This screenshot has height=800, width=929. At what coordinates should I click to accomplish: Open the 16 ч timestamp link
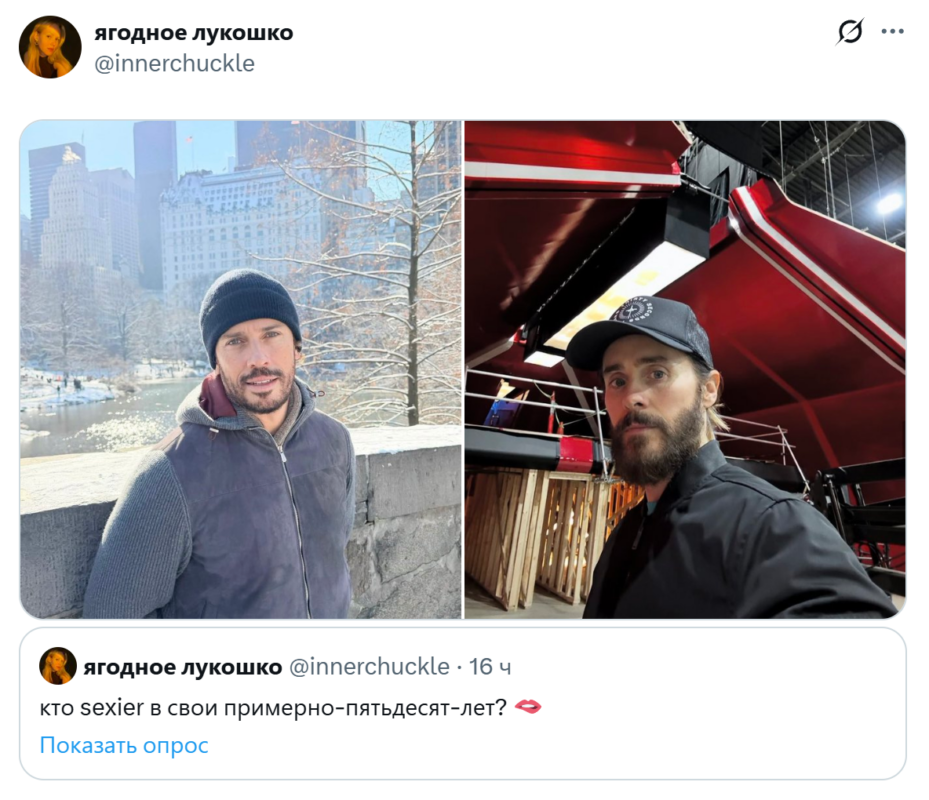[490, 667]
